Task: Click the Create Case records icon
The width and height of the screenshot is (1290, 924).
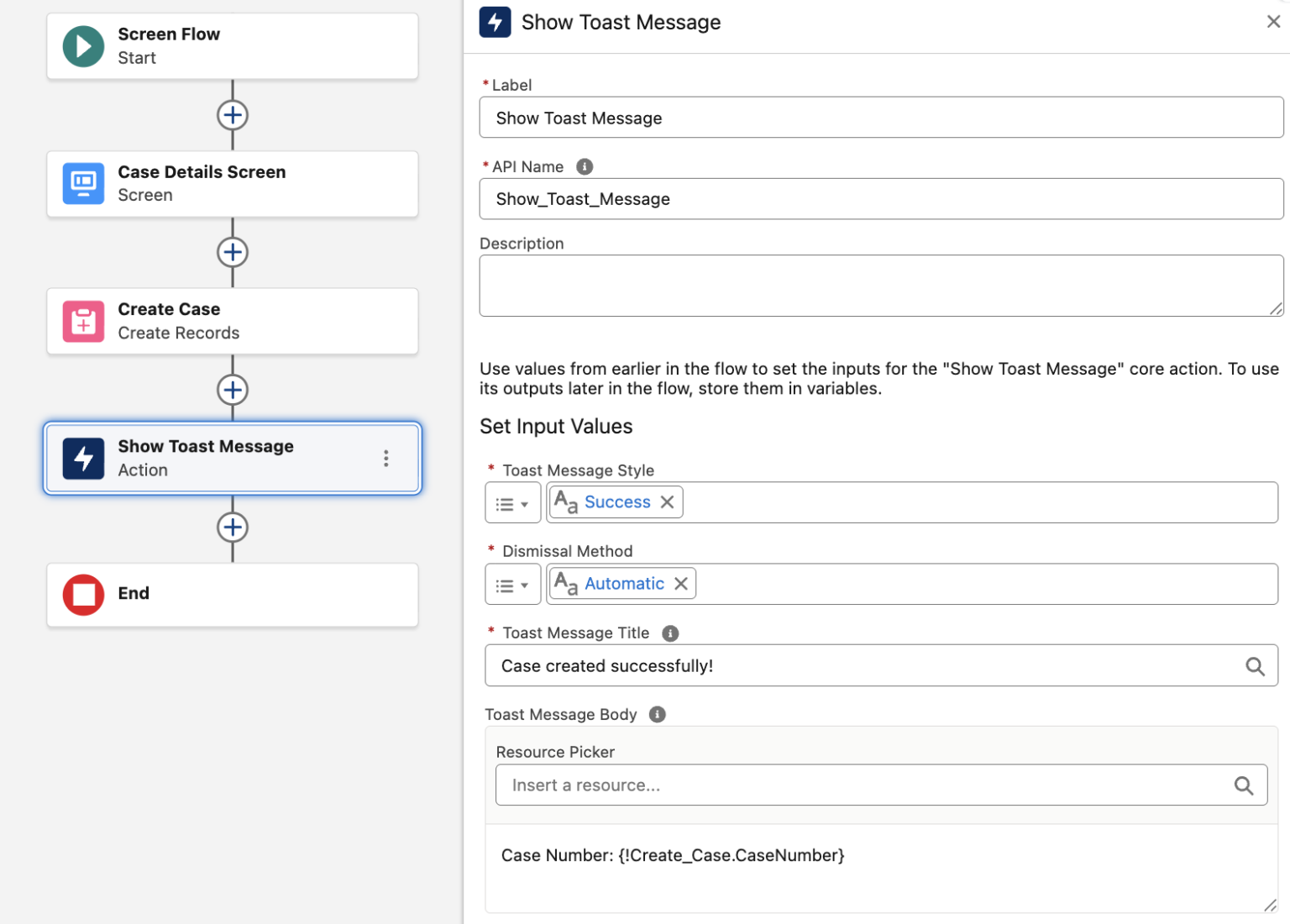Action: click(x=83, y=321)
